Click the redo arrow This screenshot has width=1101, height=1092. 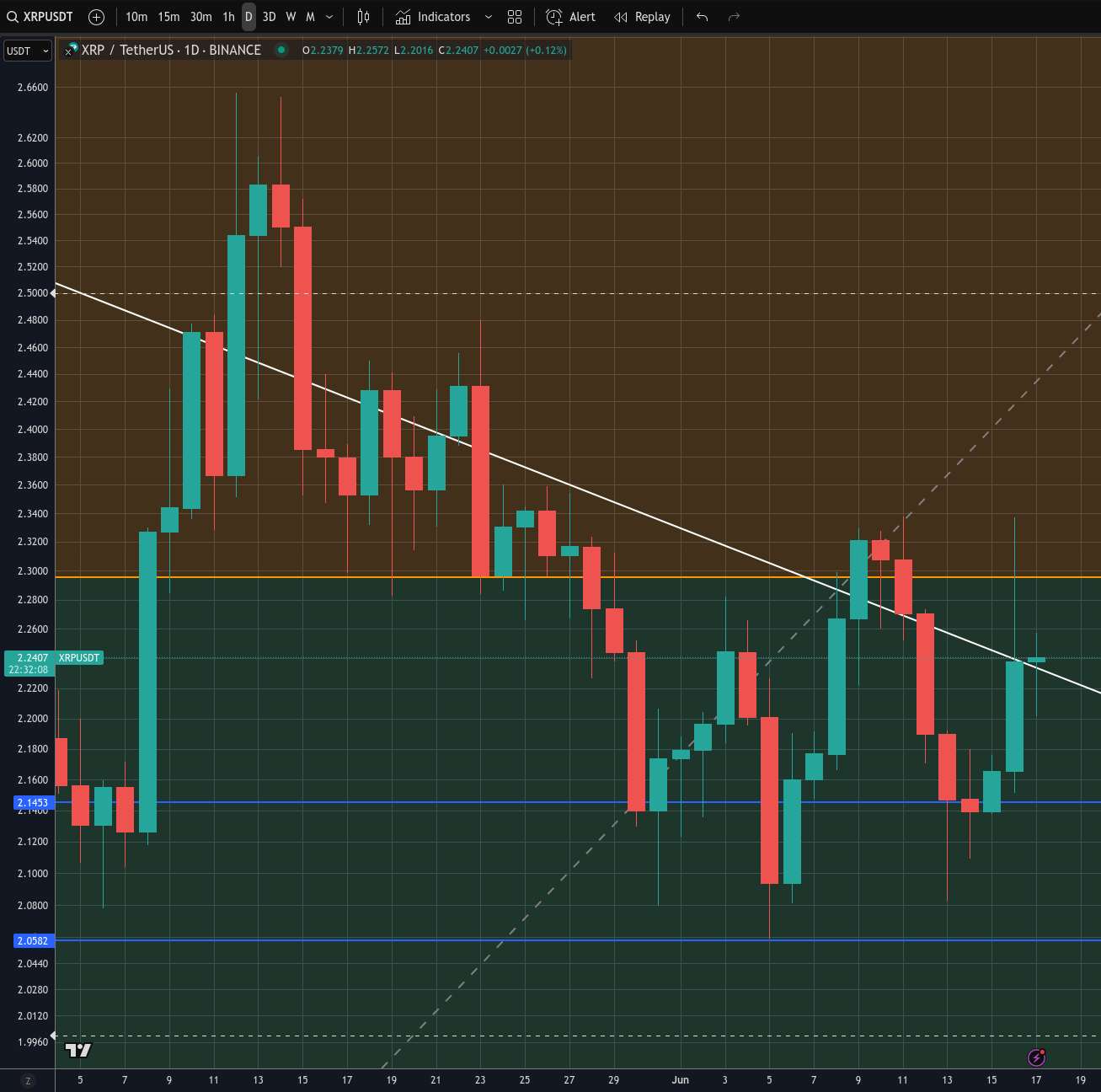point(734,17)
